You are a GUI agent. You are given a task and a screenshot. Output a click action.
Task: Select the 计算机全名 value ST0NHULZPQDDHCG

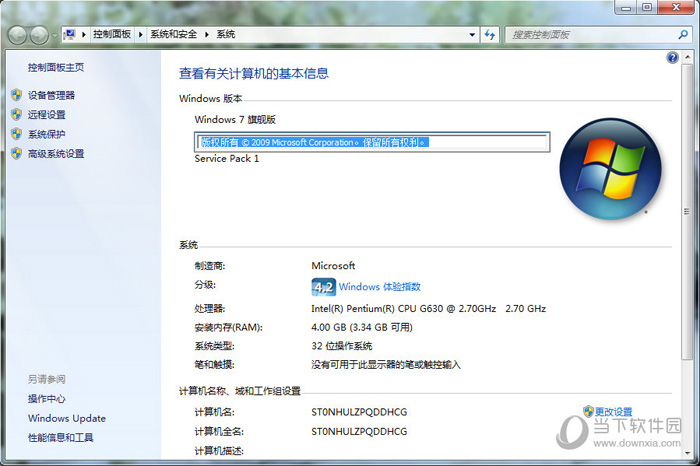coord(359,432)
